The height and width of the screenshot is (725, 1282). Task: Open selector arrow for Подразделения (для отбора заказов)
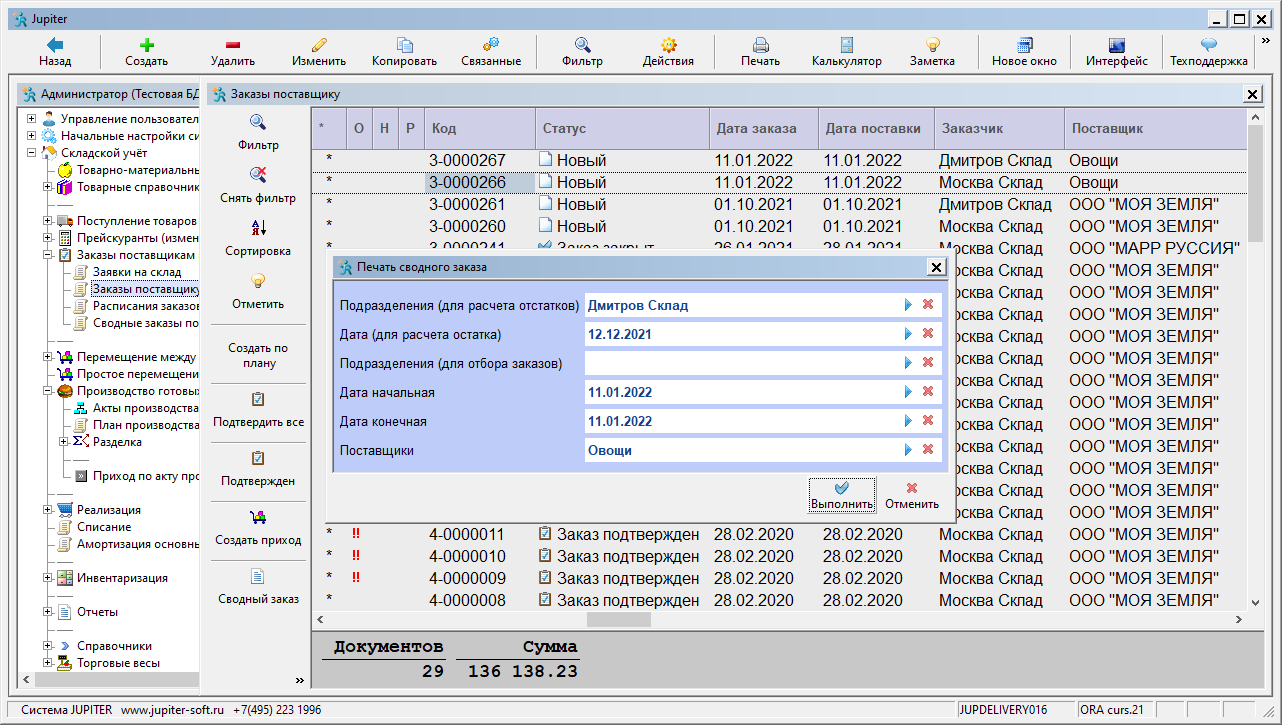click(908, 363)
